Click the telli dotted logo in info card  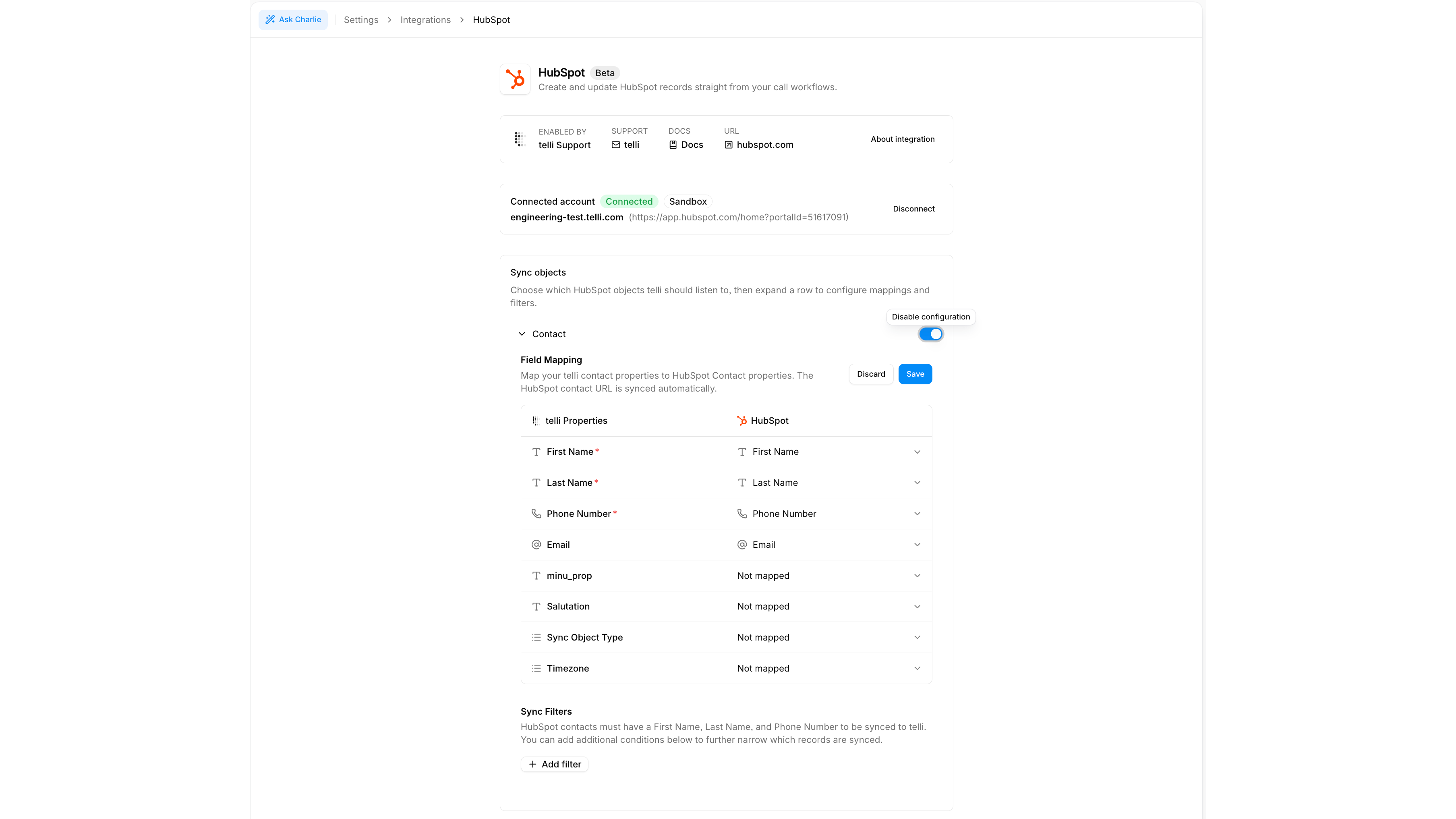click(520, 139)
